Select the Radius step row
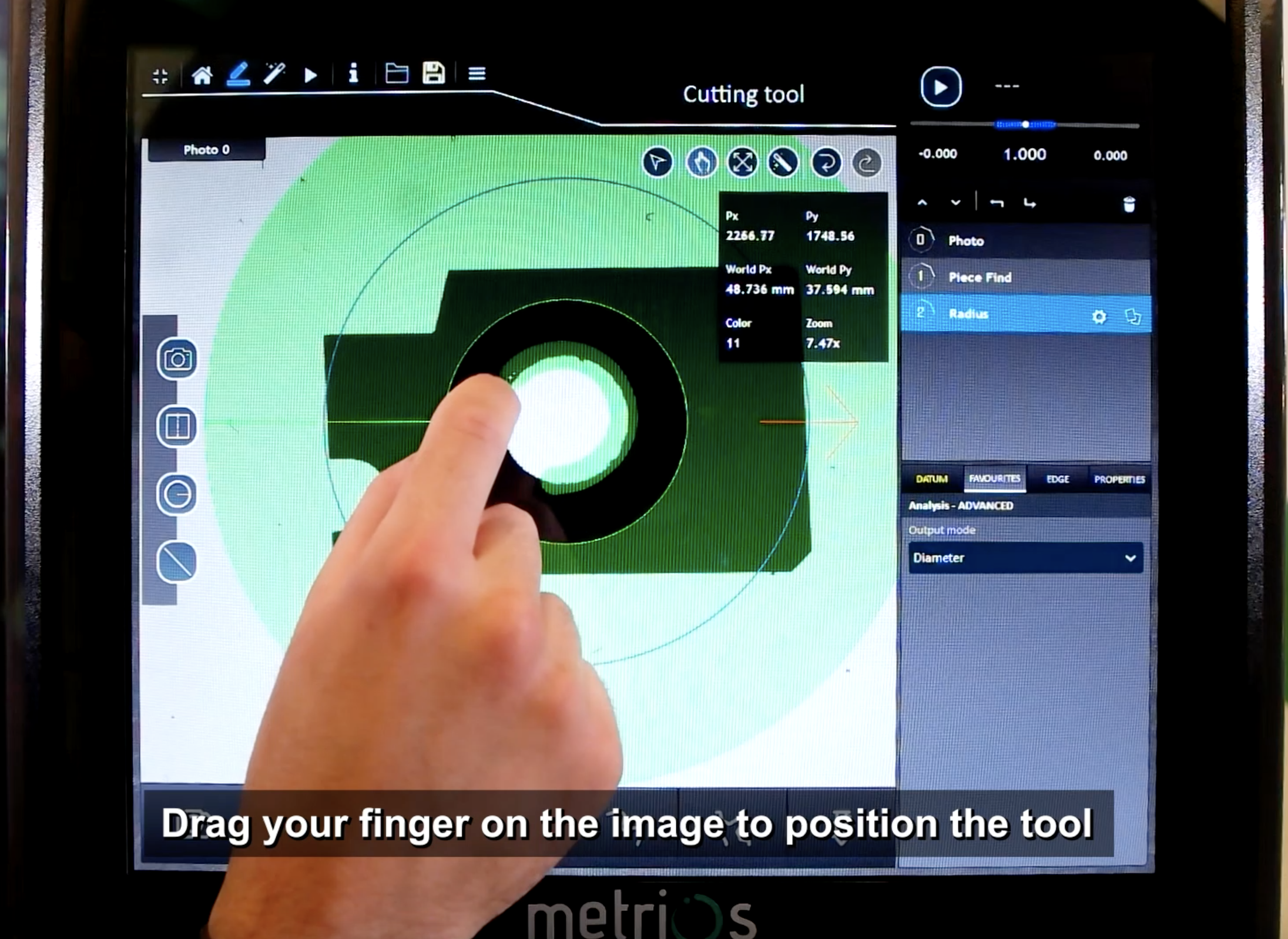This screenshot has width=1288, height=939. pyautogui.click(x=1025, y=314)
